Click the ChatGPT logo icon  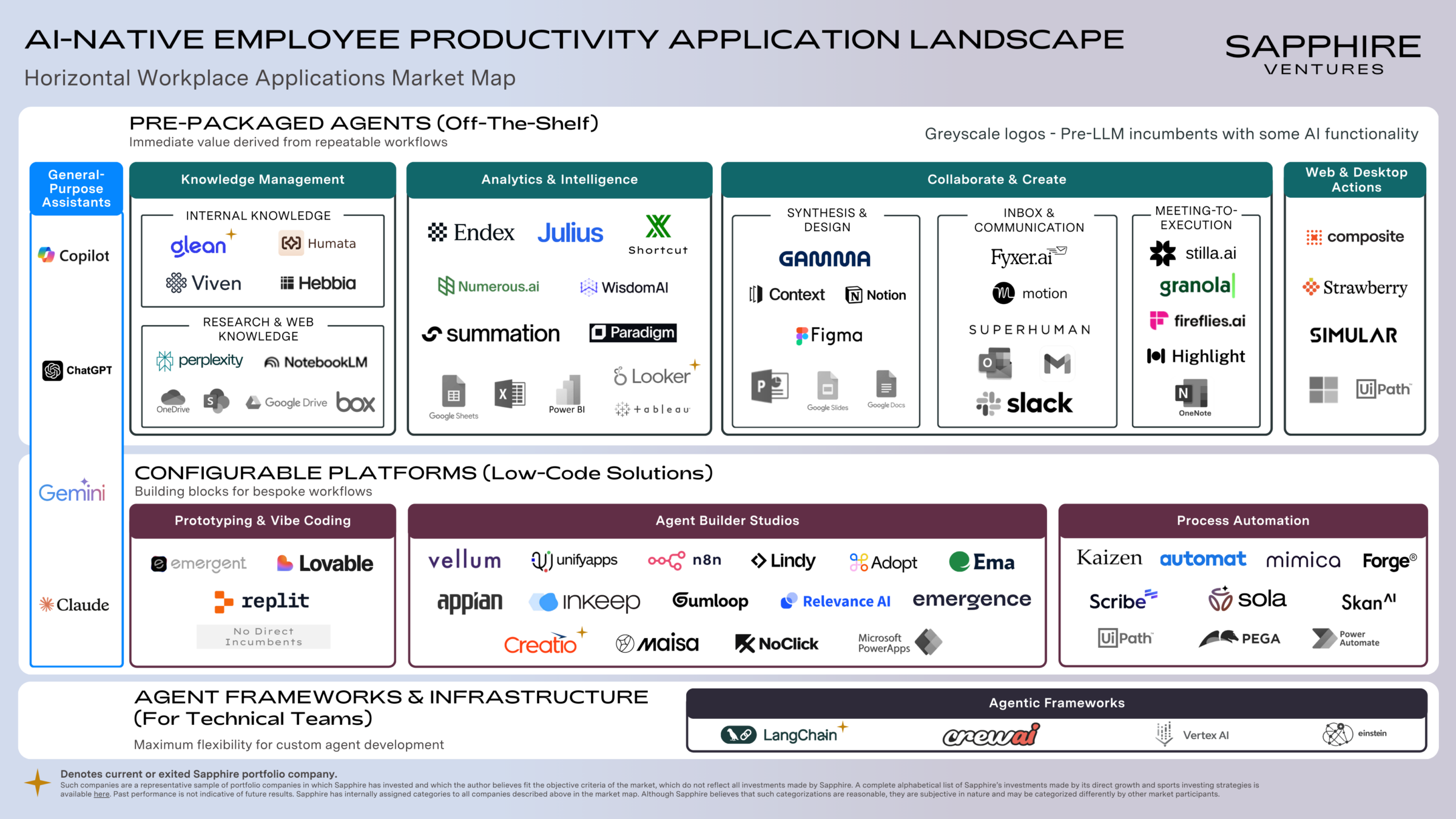click(53, 370)
